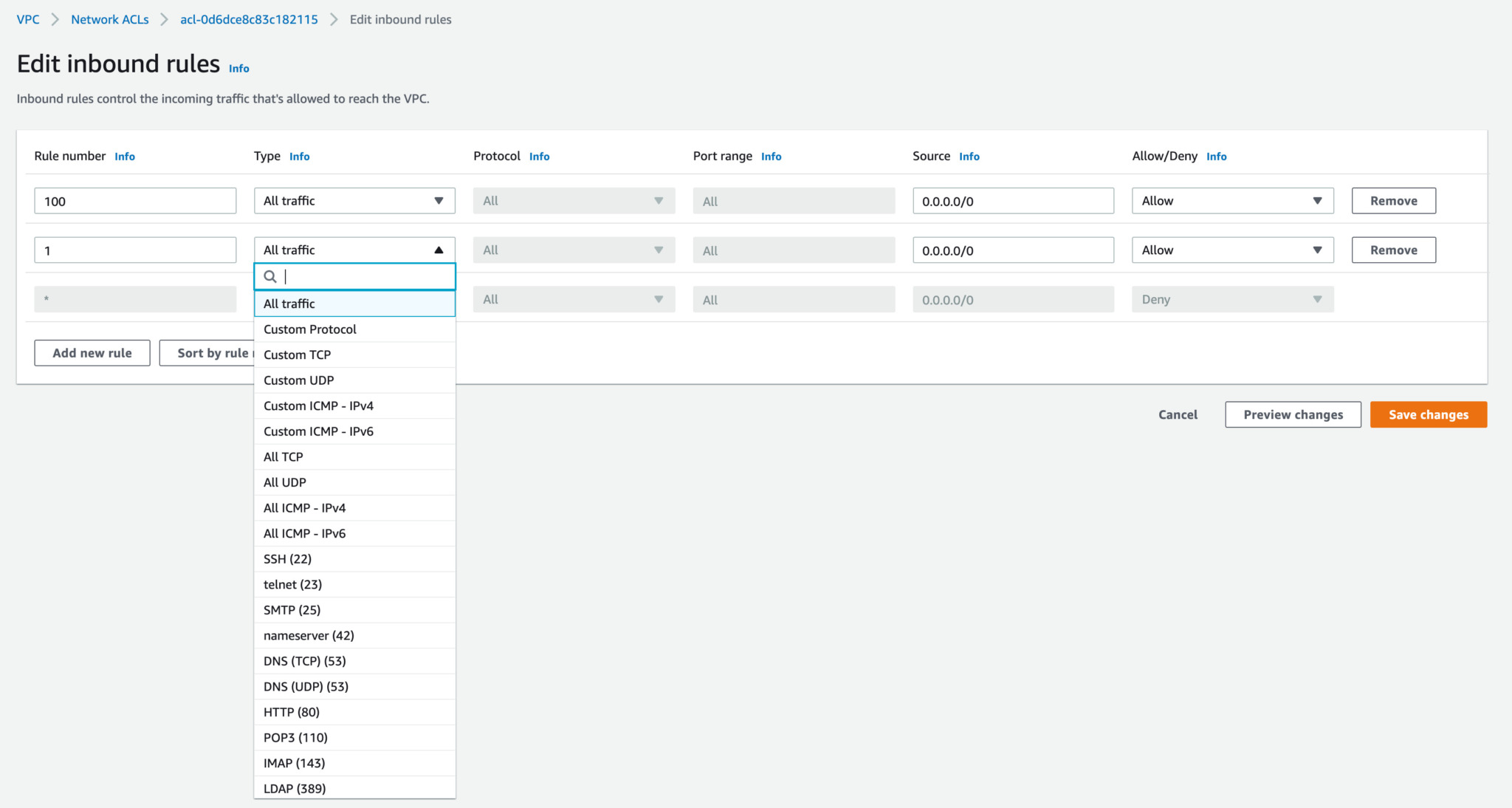Open the VPC breadcrumb link
Image resolution: width=1512 pixels, height=808 pixels.
[x=27, y=19]
